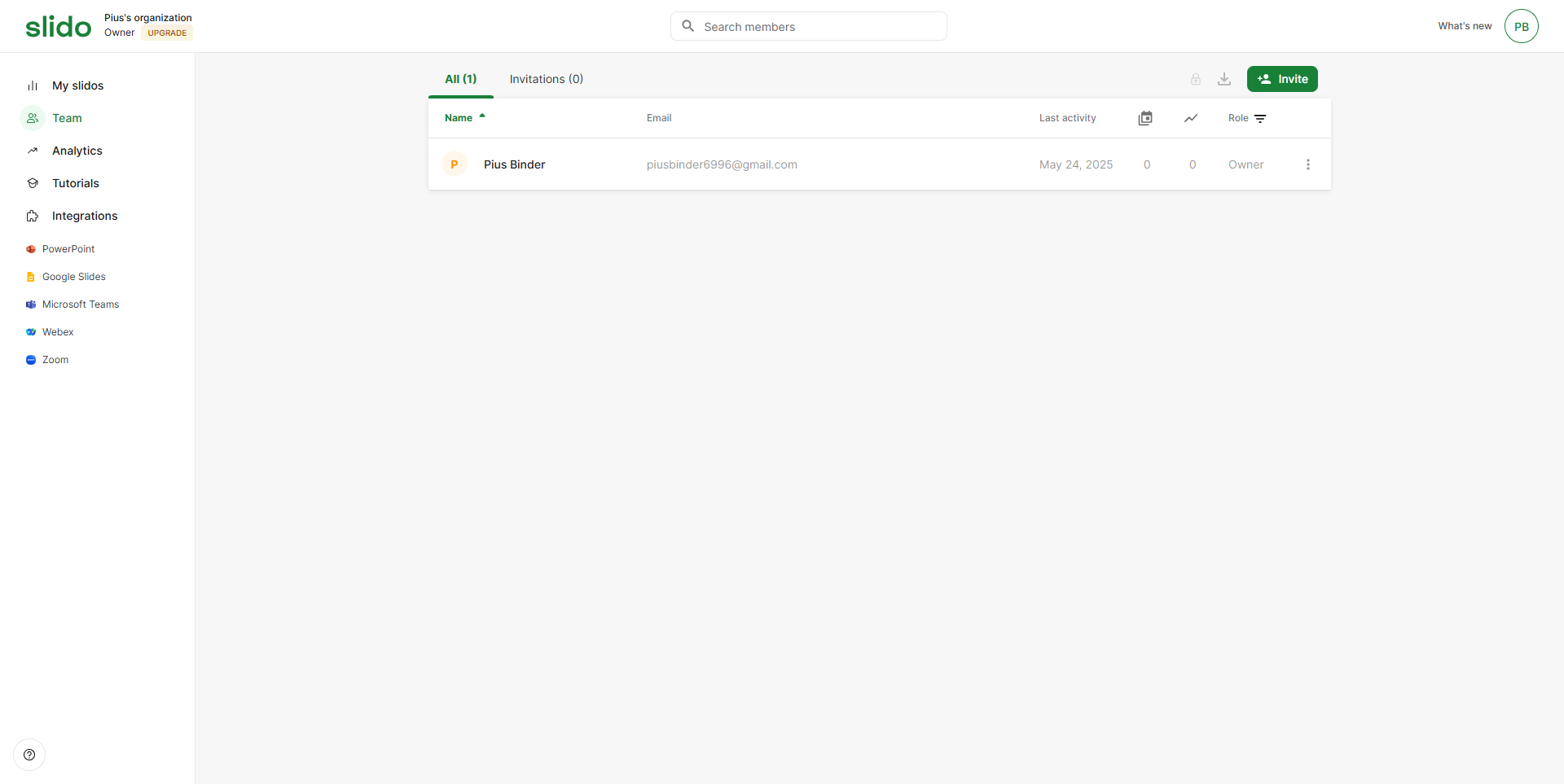Open What's new link
This screenshot has height=784, width=1564.
[x=1464, y=26]
